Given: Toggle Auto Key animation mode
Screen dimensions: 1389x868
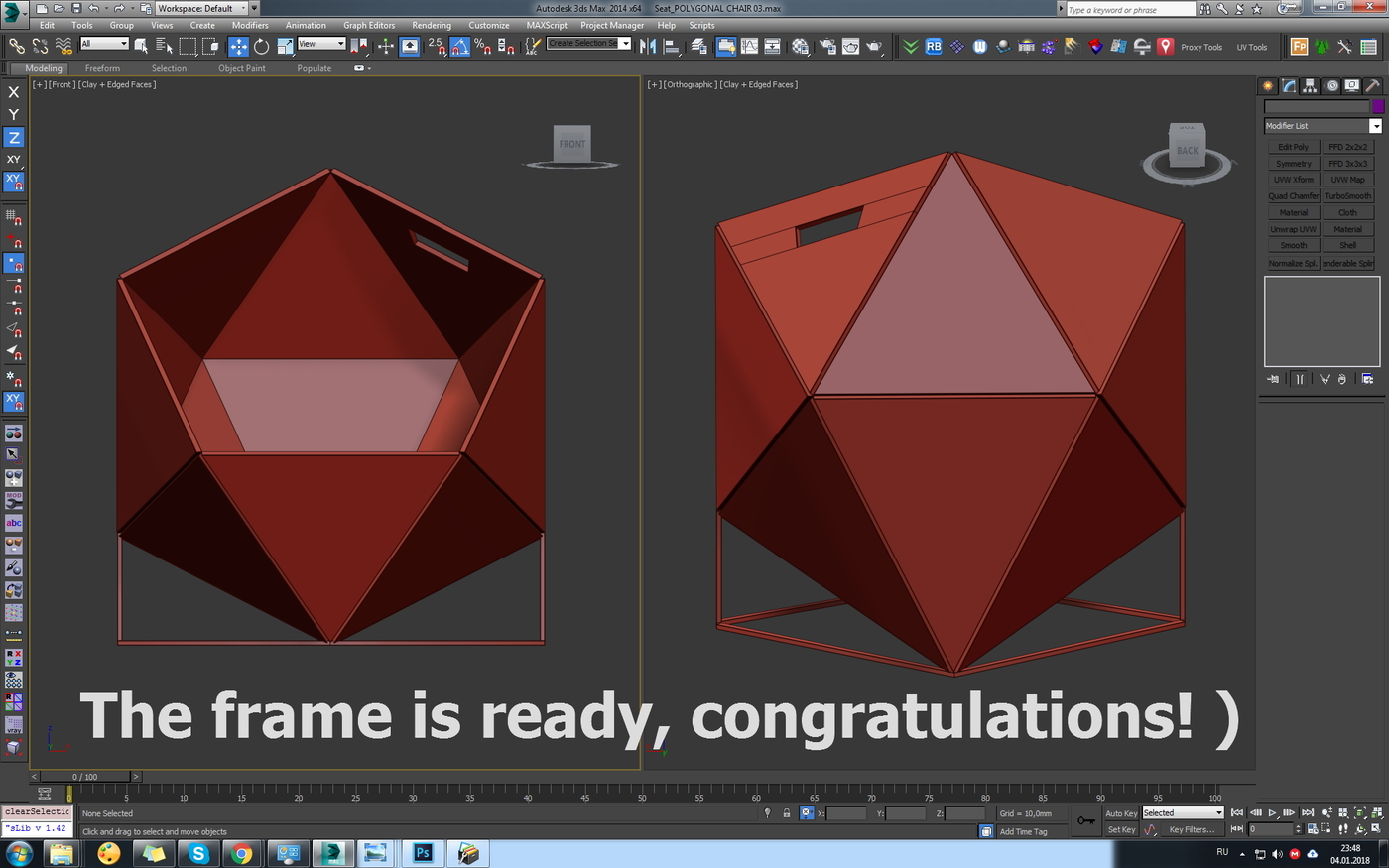Looking at the screenshot, I should [x=1120, y=813].
